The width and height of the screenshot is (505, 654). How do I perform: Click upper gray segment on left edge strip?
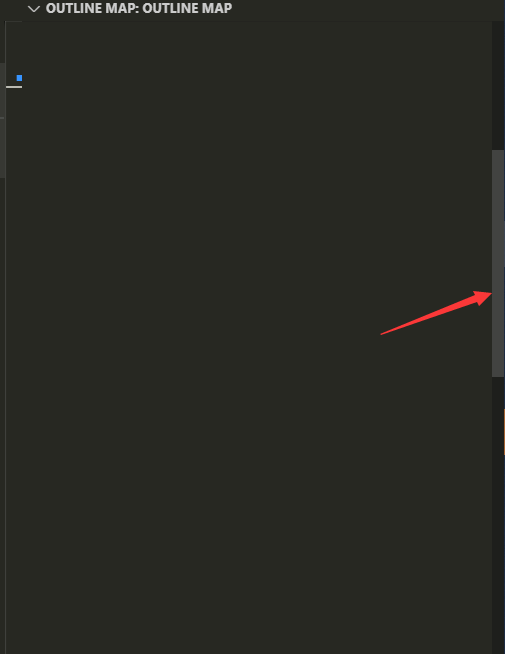coord(2,90)
